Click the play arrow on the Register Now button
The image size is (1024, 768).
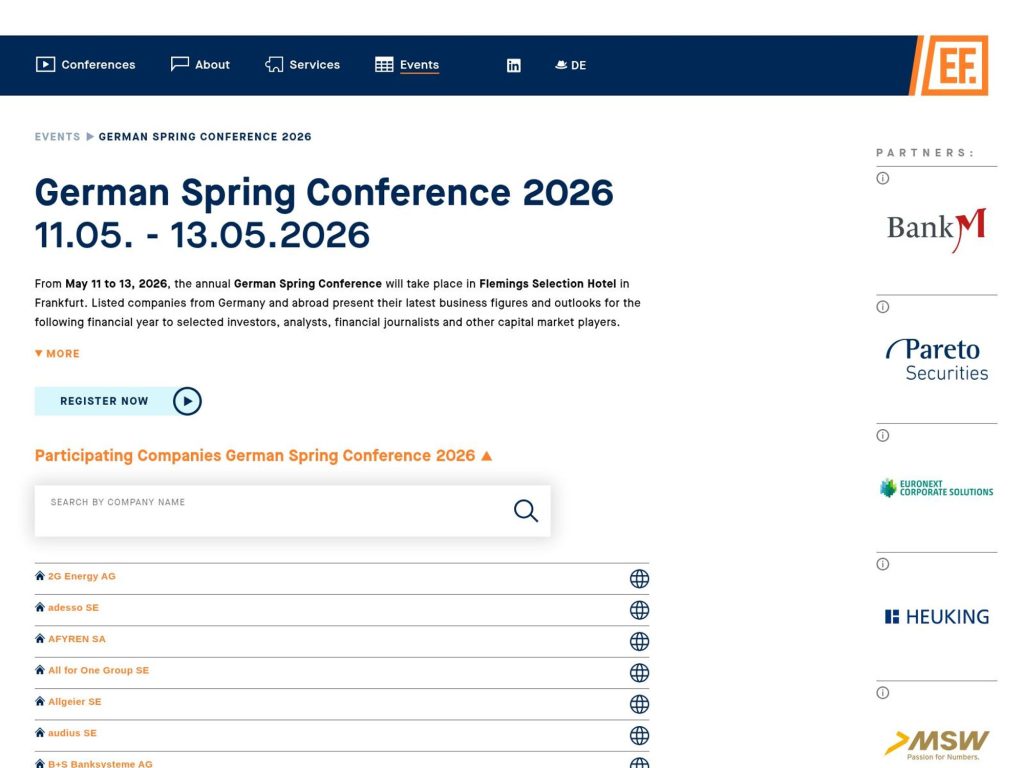187,400
